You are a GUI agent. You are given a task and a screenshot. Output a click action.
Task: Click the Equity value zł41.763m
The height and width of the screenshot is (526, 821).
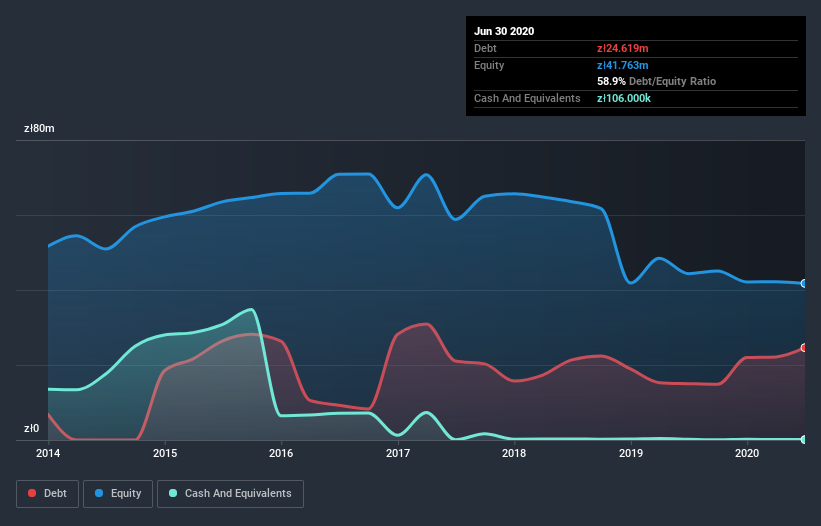[x=623, y=65]
